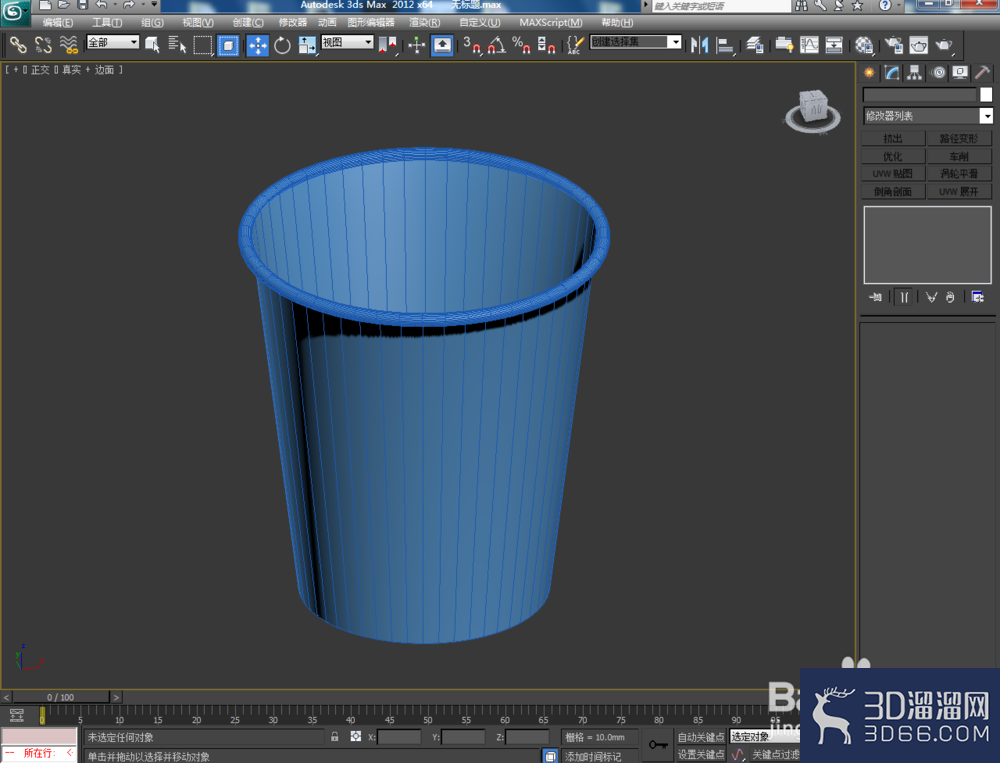Open the Select by Name list icon

[177, 45]
